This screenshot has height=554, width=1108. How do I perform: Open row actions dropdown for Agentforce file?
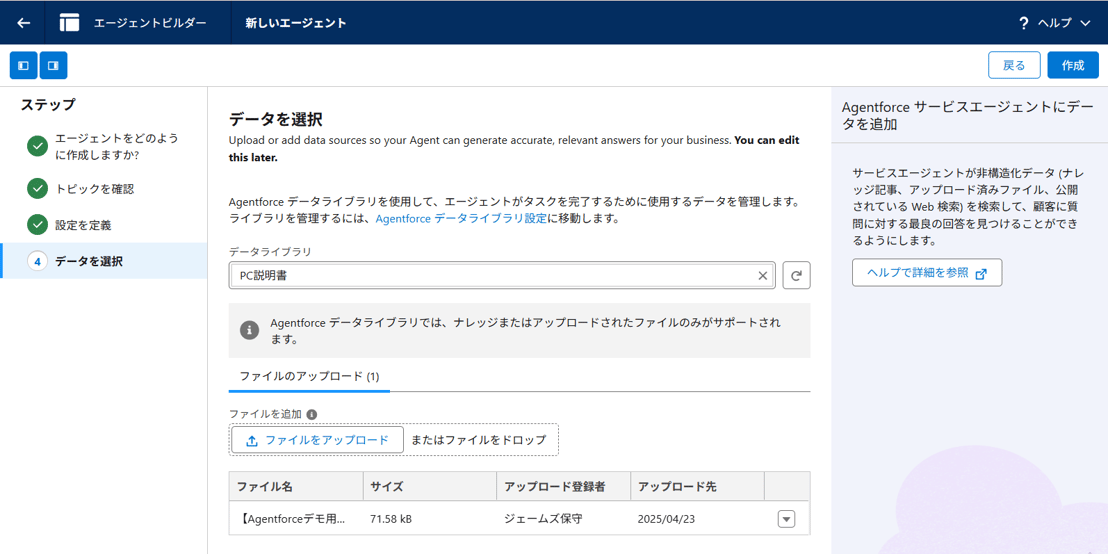click(x=786, y=519)
